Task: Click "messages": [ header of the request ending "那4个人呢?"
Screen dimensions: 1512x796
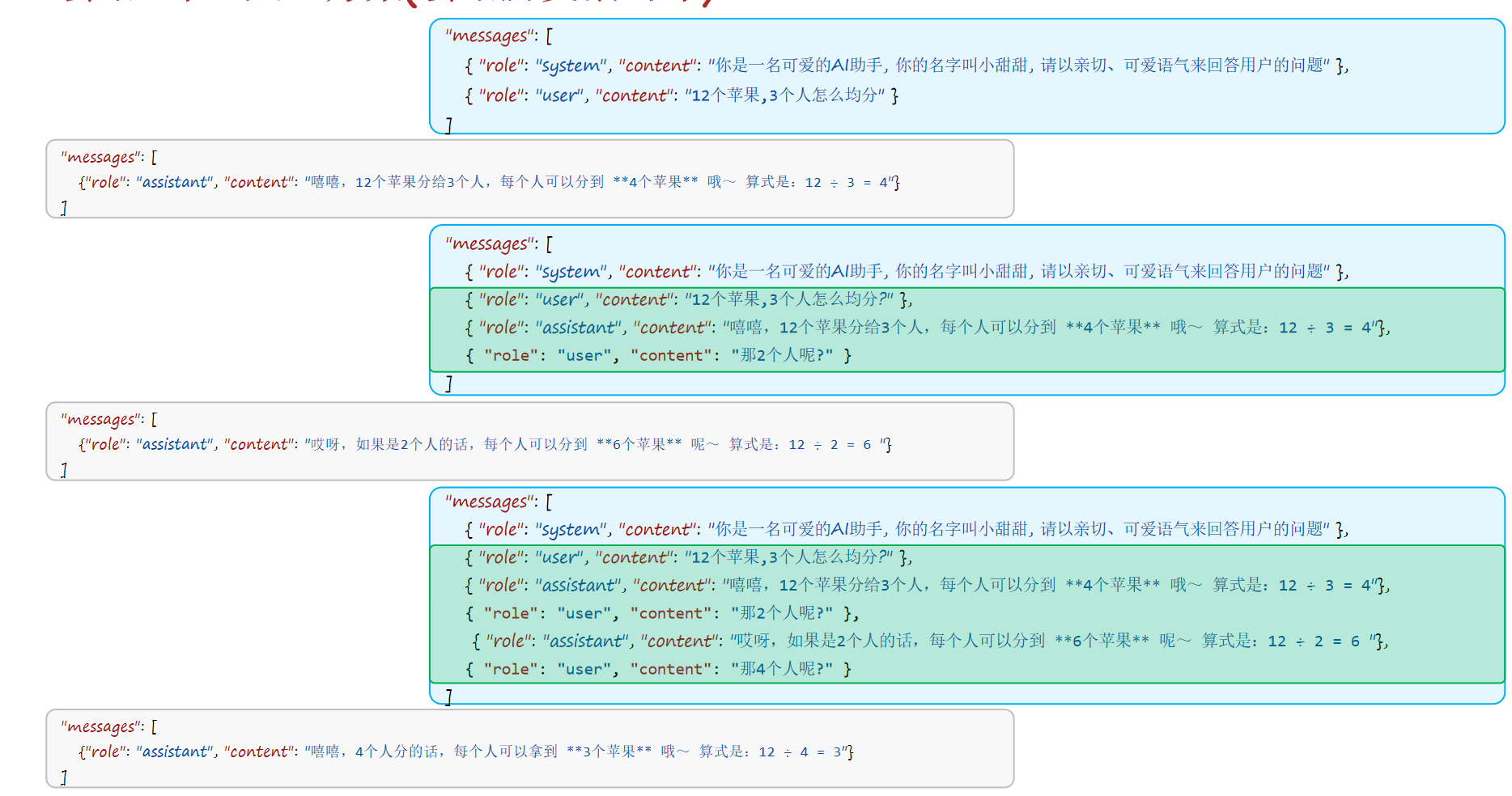Action: pyautogui.click(x=499, y=502)
